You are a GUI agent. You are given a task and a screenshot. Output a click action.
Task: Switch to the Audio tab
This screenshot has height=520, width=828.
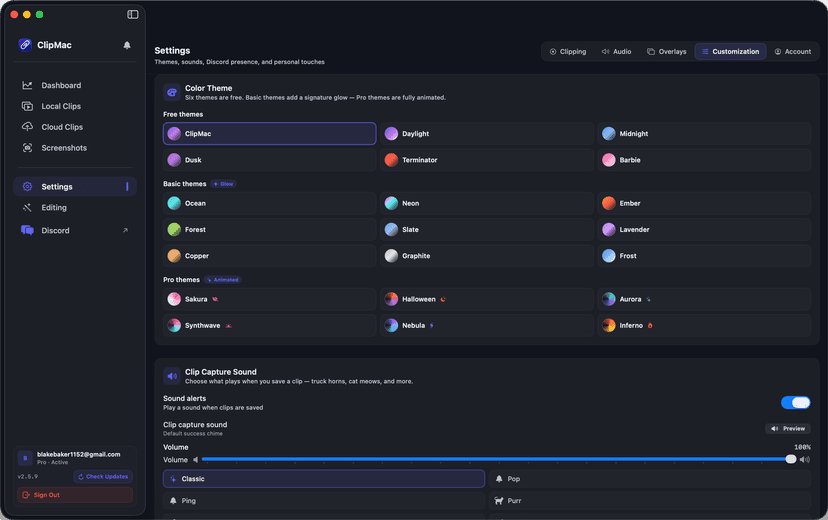coord(616,51)
